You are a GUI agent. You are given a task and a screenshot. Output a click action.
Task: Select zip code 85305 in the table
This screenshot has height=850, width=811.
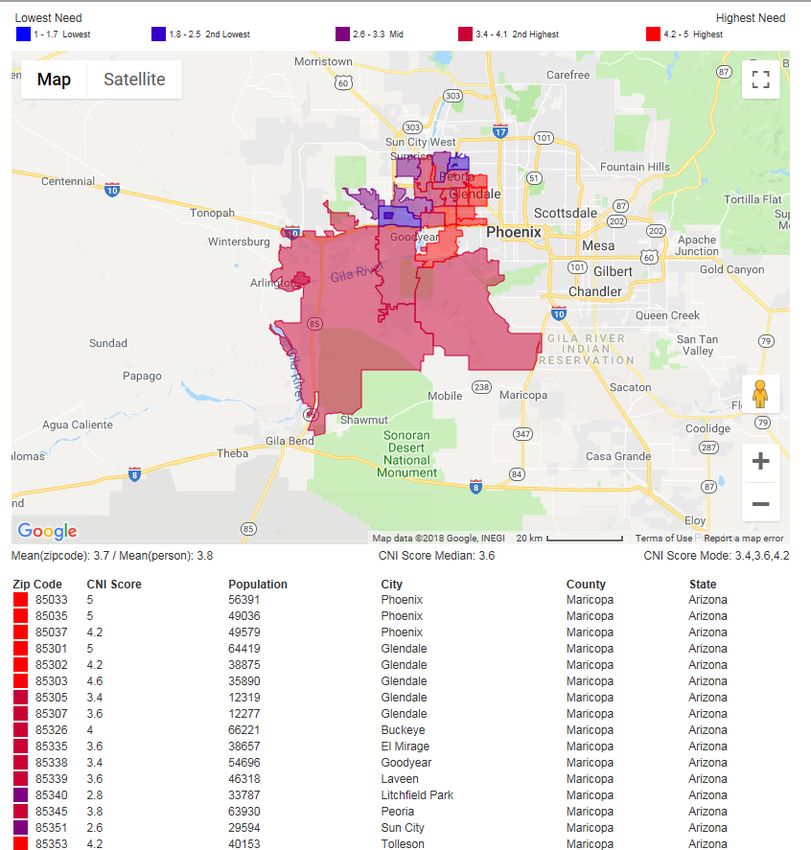coord(52,698)
